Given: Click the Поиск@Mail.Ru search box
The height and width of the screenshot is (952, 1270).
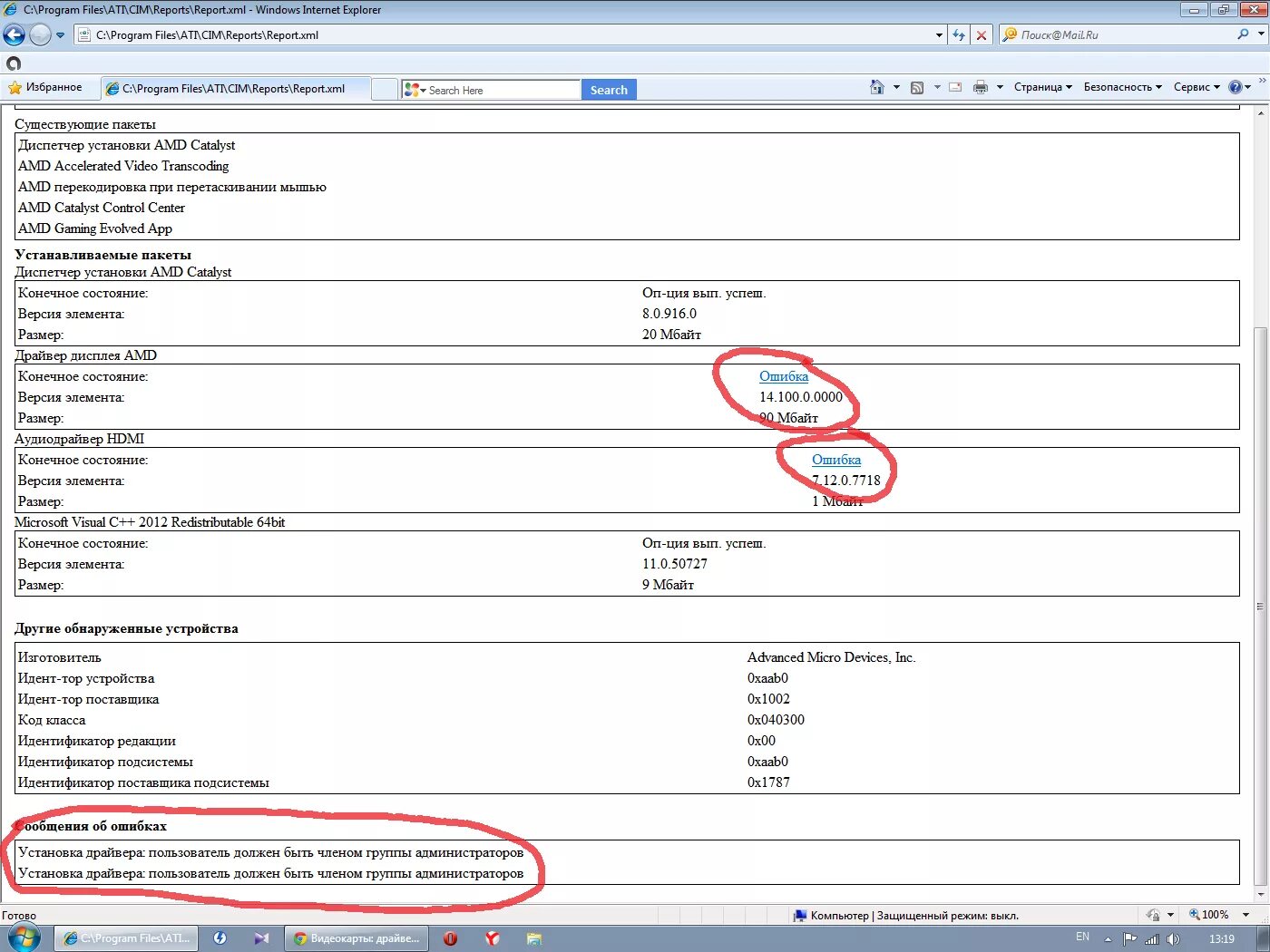Looking at the screenshot, I should [1116, 35].
